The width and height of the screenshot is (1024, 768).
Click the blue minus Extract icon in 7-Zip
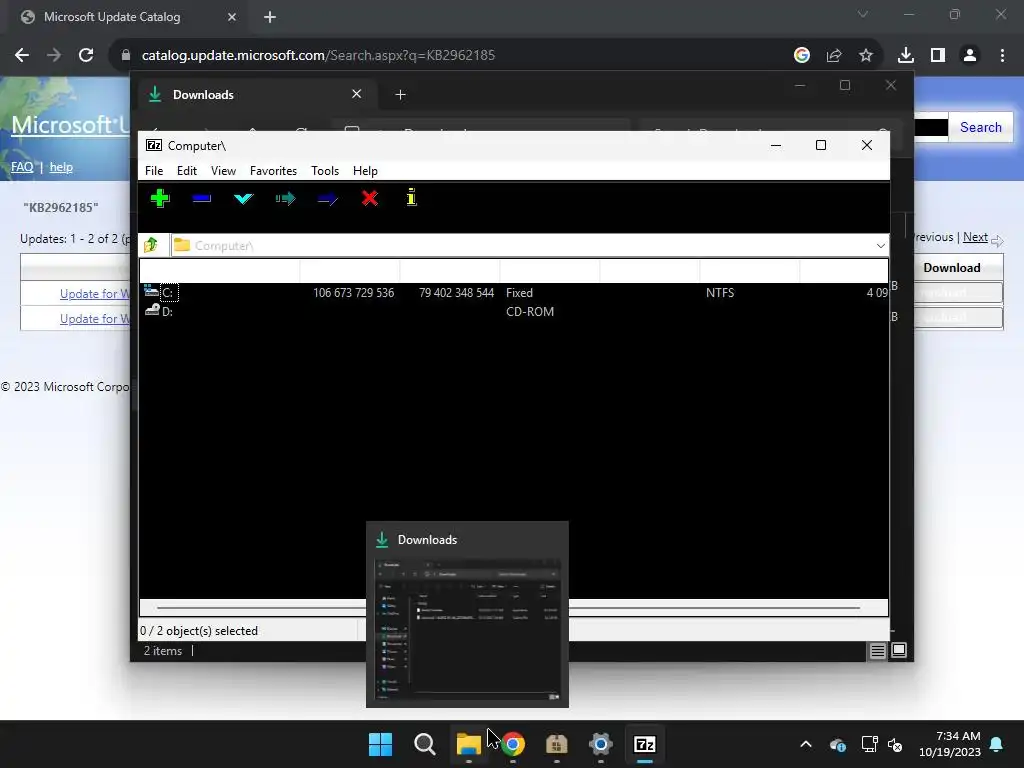click(202, 198)
